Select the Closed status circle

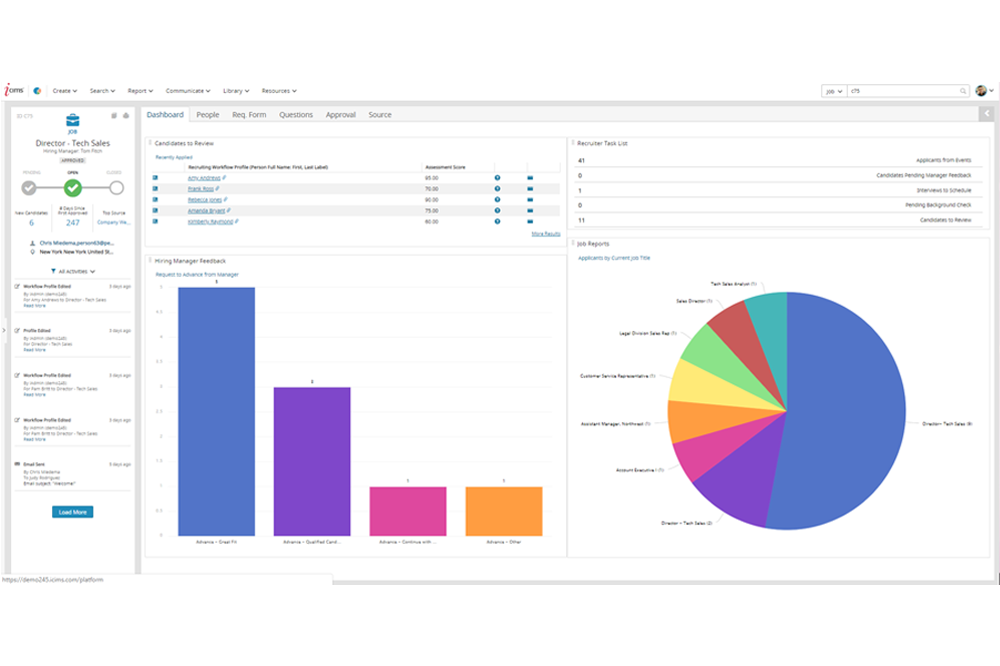tap(116, 187)
